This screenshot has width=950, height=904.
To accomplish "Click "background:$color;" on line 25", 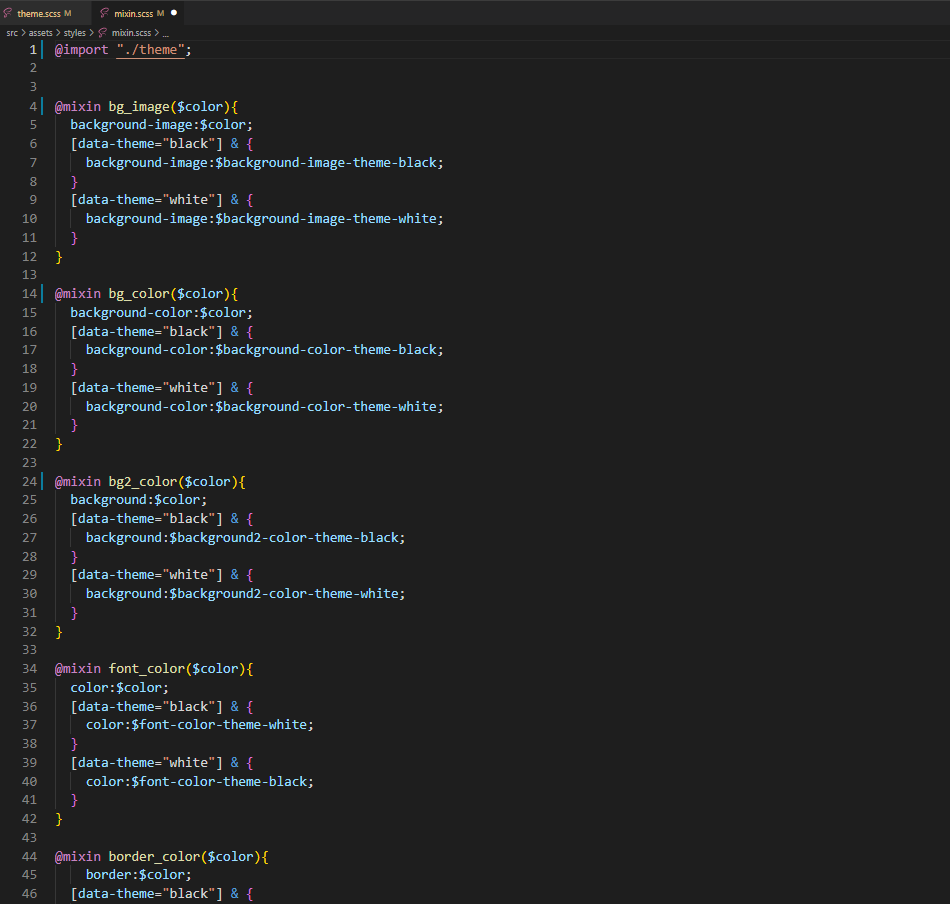I will click(x=139, y=500).
